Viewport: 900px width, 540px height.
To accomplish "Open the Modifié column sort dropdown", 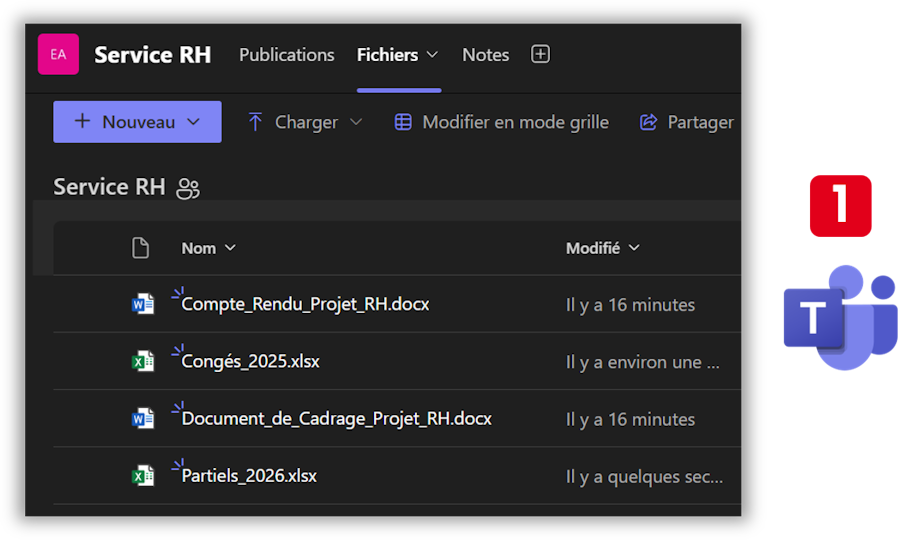I will click(x=634, y=248).
